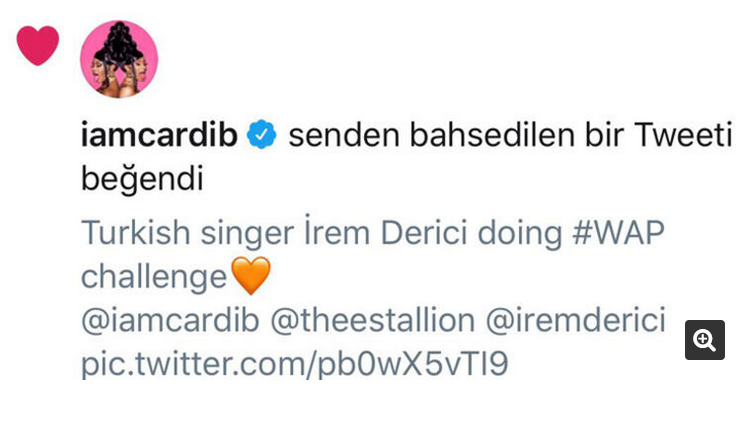Image resolution: width=745 pixels, height=431 pixels.
Task: Open the @iremderici mention
Action: point(576,320)
